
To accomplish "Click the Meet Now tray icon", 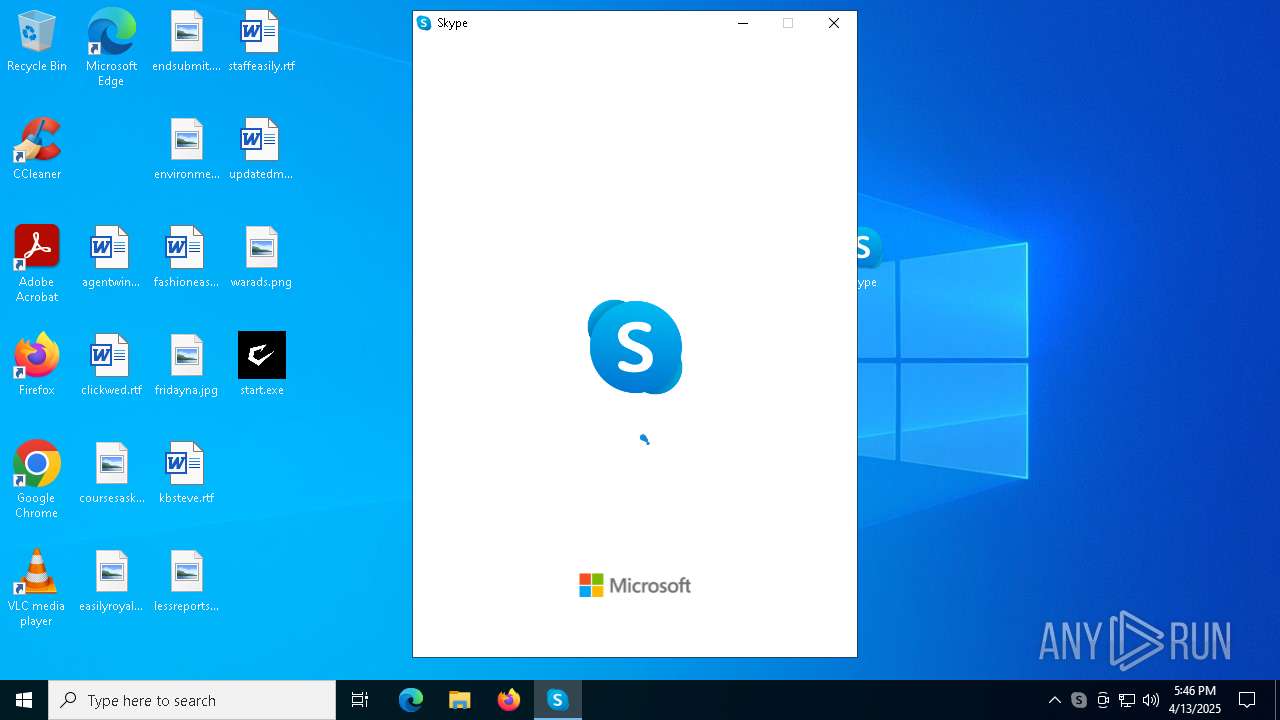I will pyautogui.click(x=1103, y=700).
